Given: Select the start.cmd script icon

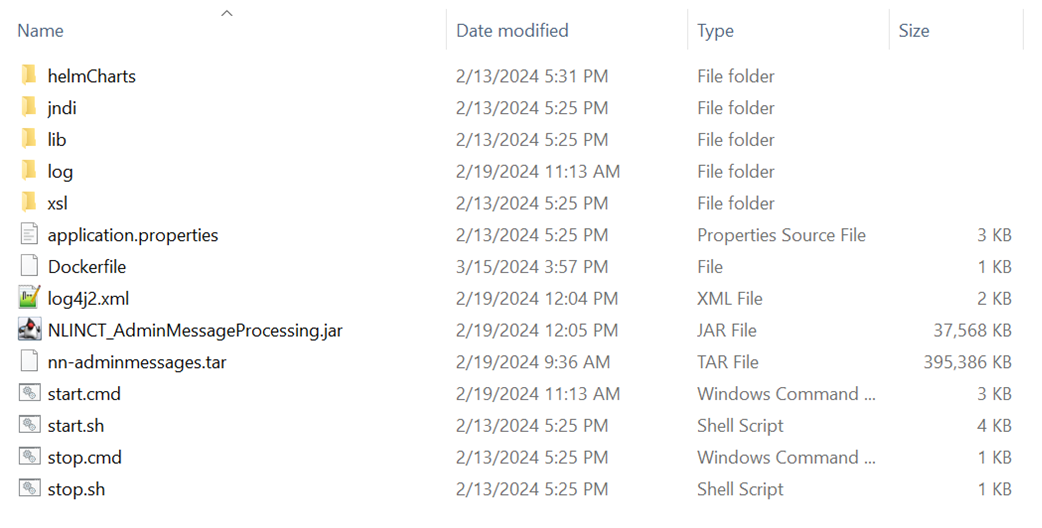Looking at the screenshot, I should click(x=29, y=394).
